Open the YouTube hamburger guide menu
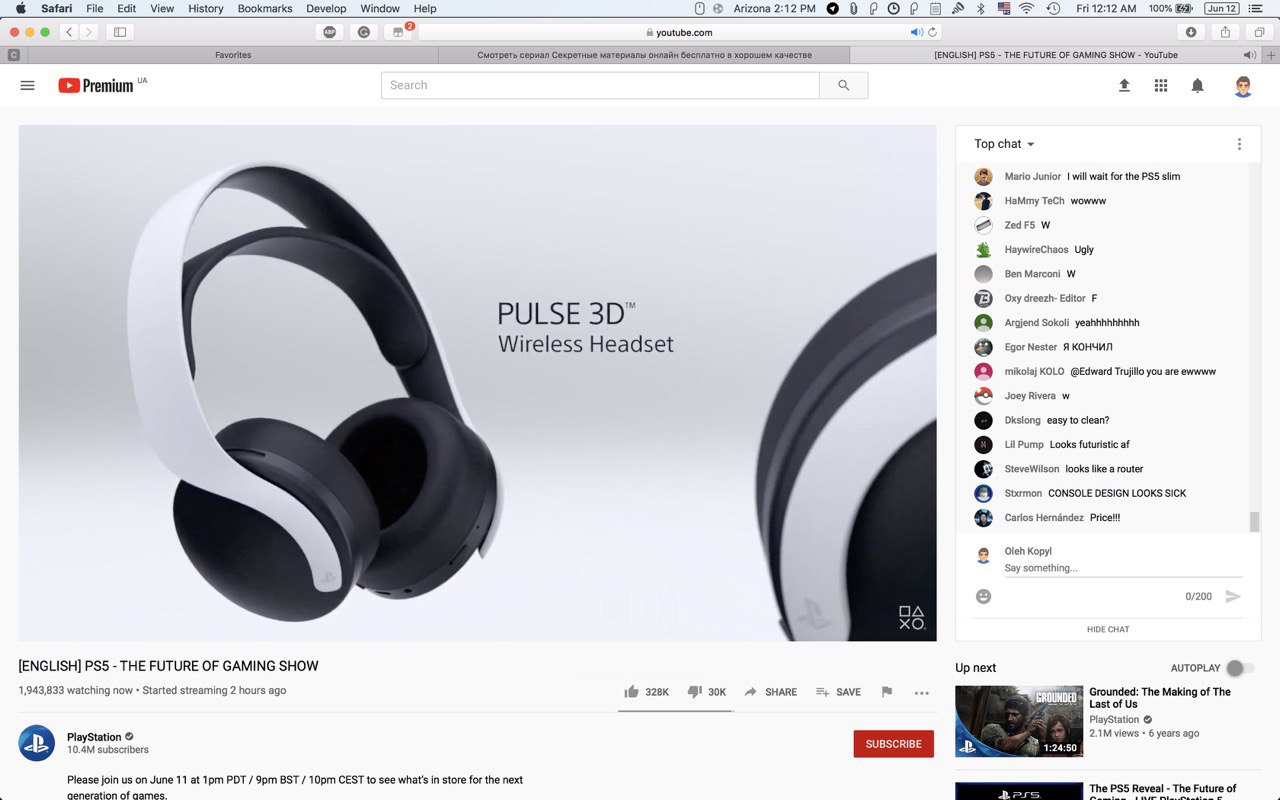 coord(28,86)
